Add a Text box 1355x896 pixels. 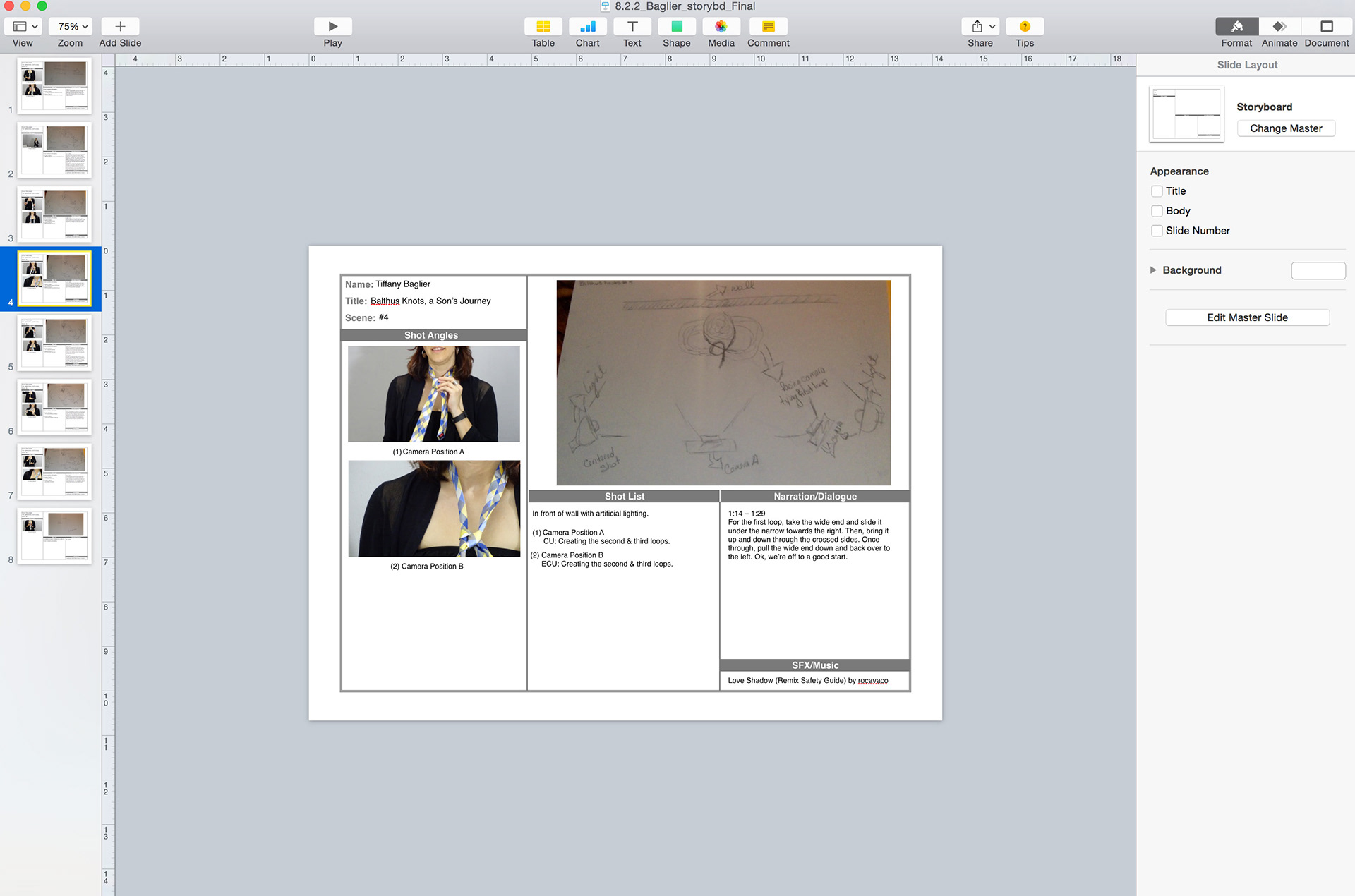(632, 27)
